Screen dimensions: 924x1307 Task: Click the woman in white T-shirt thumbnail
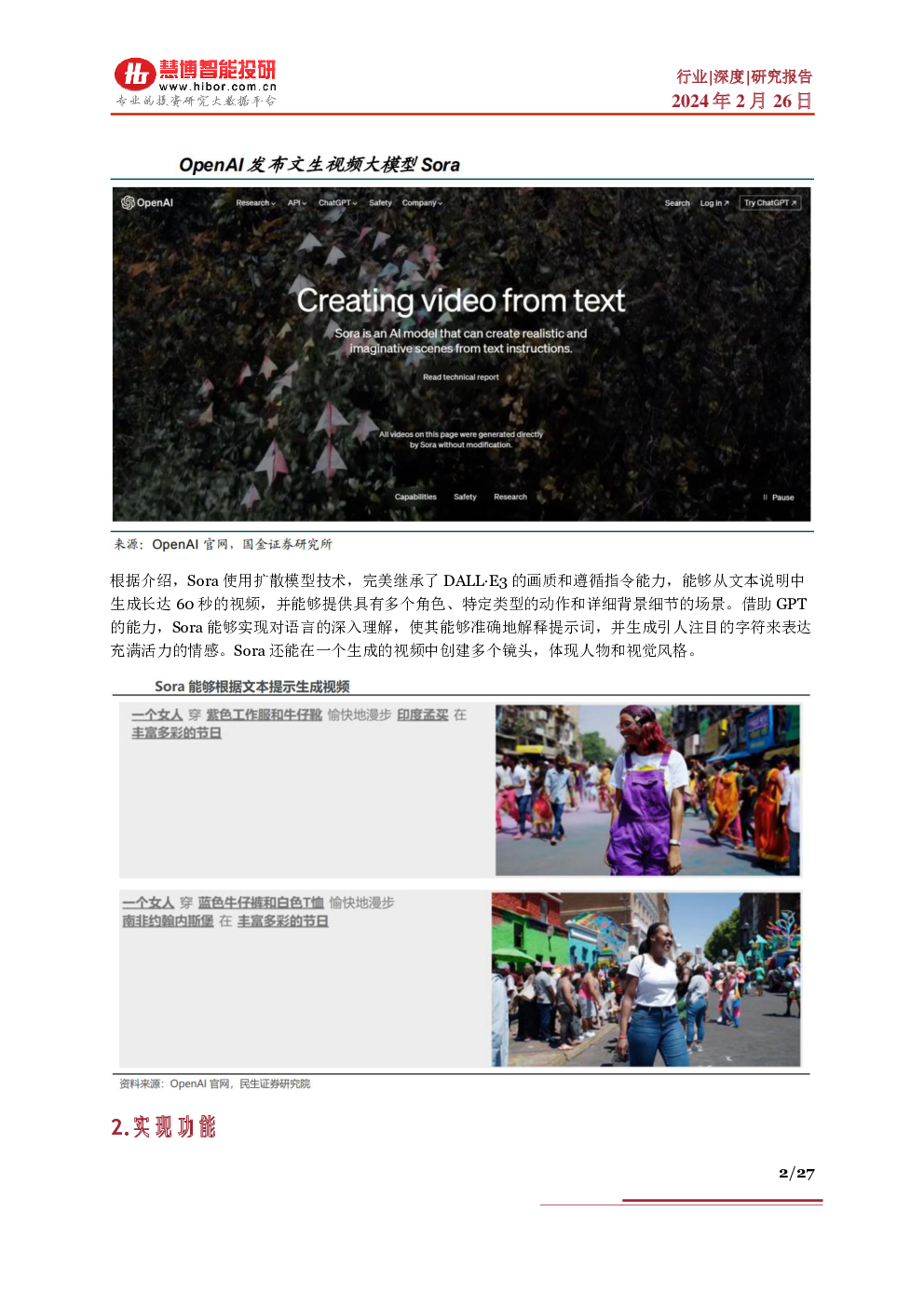point(645,979)
